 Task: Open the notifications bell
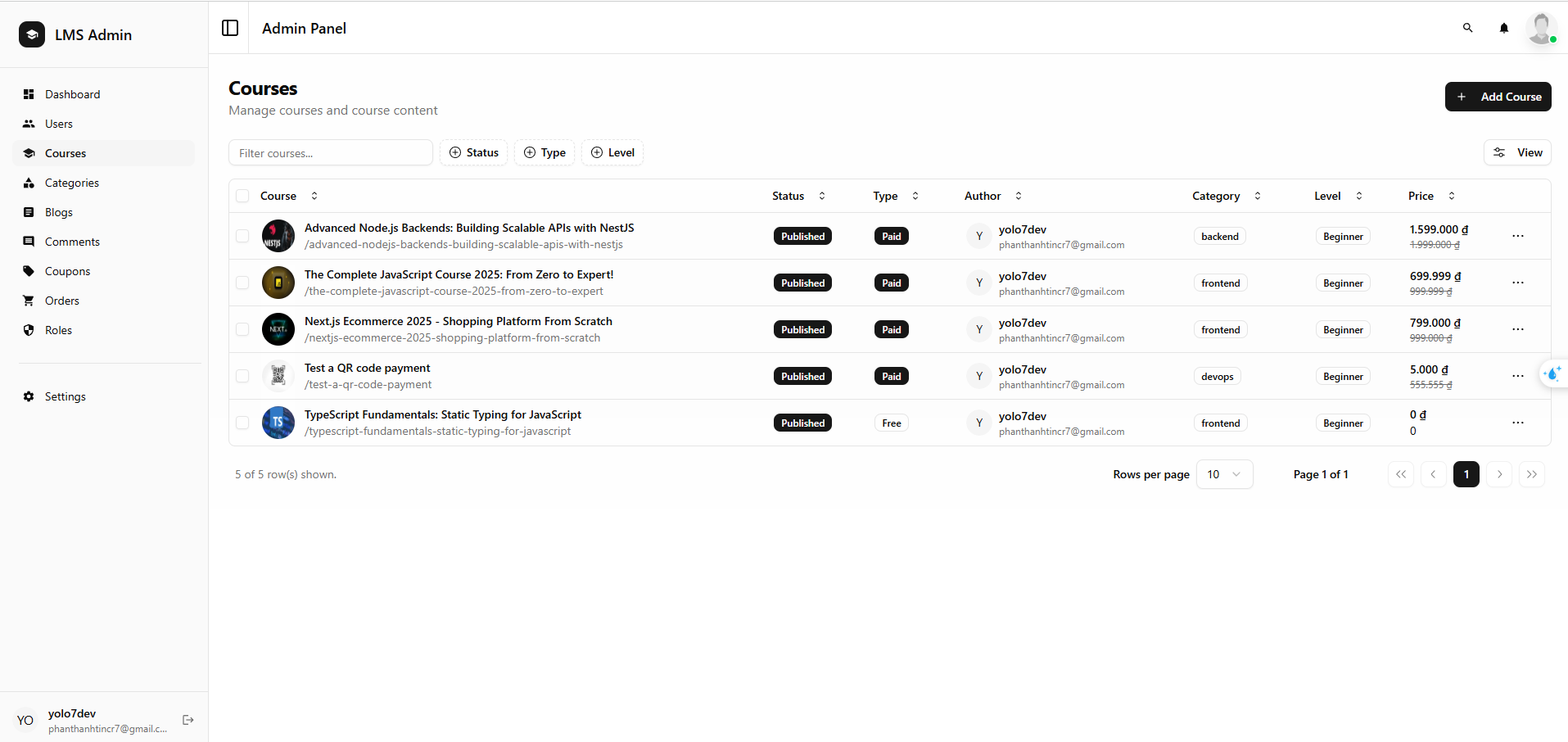(x=1503, y=28)
